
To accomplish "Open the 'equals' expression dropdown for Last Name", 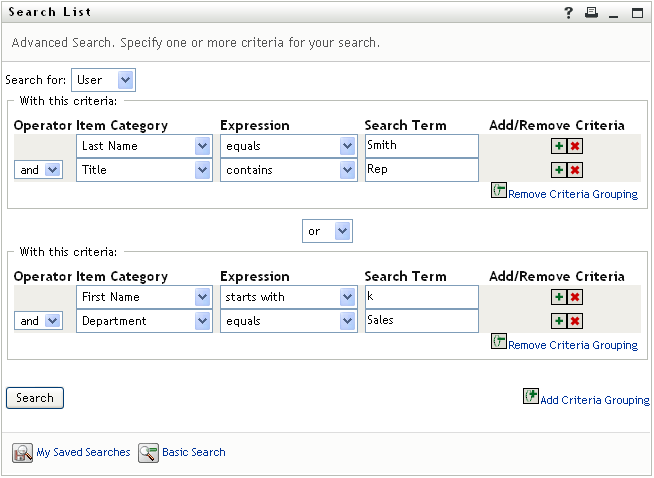I will pyautogui.click(x=289, y=146).
